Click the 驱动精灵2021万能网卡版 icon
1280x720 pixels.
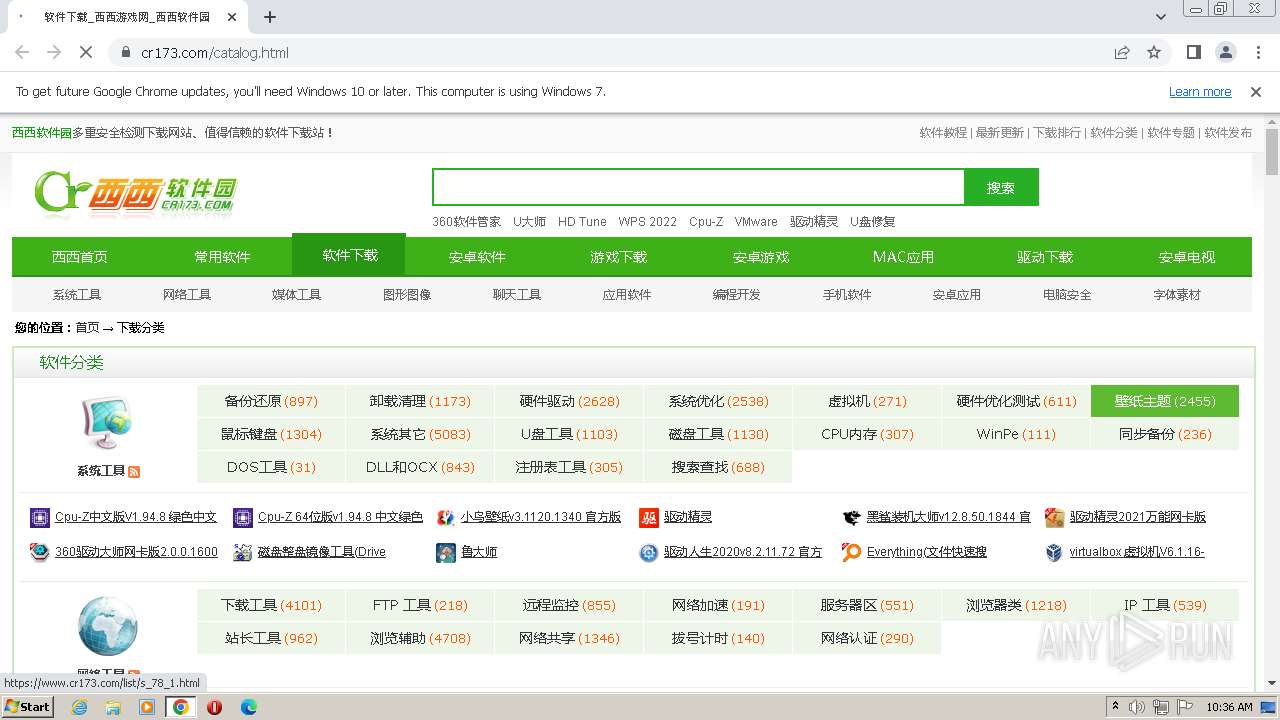tap(1054, 518)
